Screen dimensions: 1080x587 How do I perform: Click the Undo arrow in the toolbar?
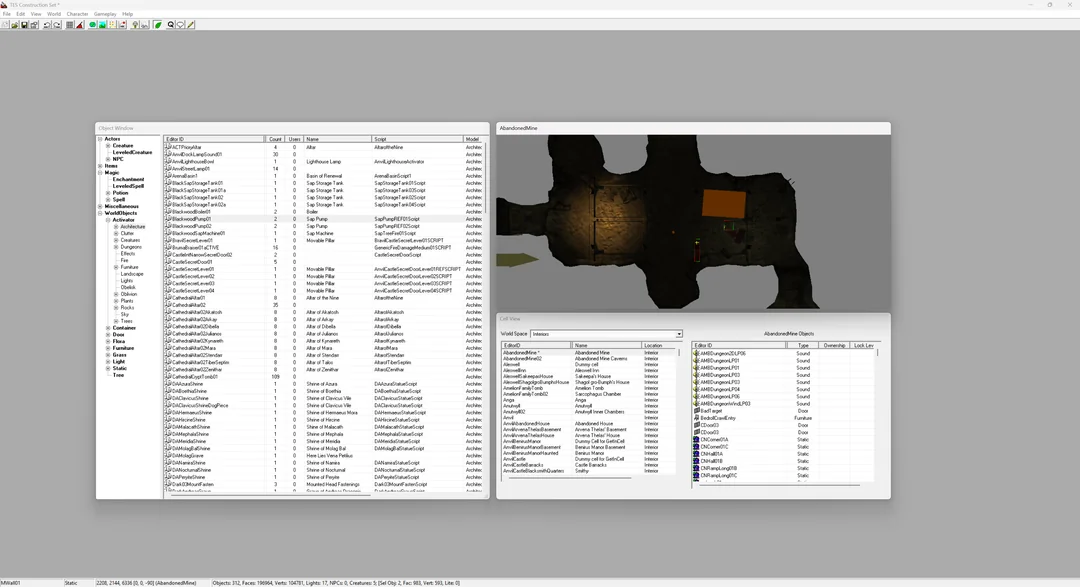(47, 25)
